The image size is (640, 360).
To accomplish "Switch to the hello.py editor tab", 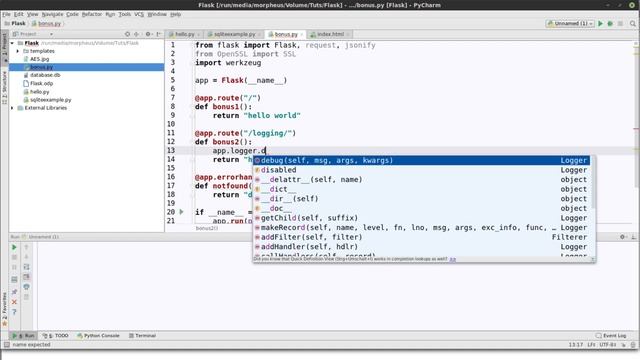I will (184, 34).
